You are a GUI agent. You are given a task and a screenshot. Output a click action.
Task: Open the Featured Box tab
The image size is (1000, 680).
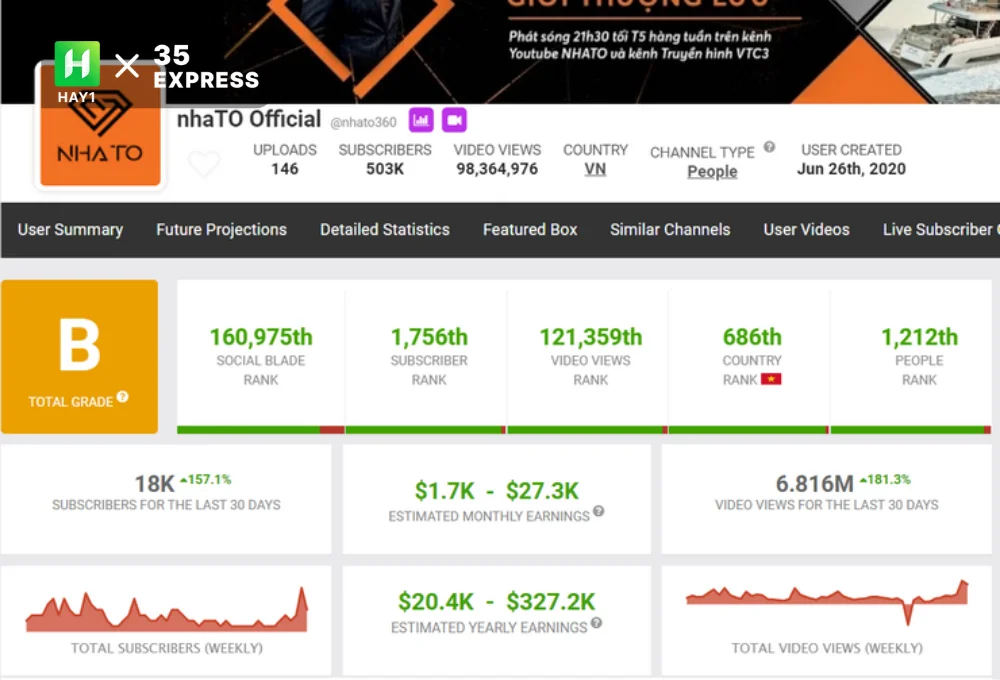click(x=530, y=230)
